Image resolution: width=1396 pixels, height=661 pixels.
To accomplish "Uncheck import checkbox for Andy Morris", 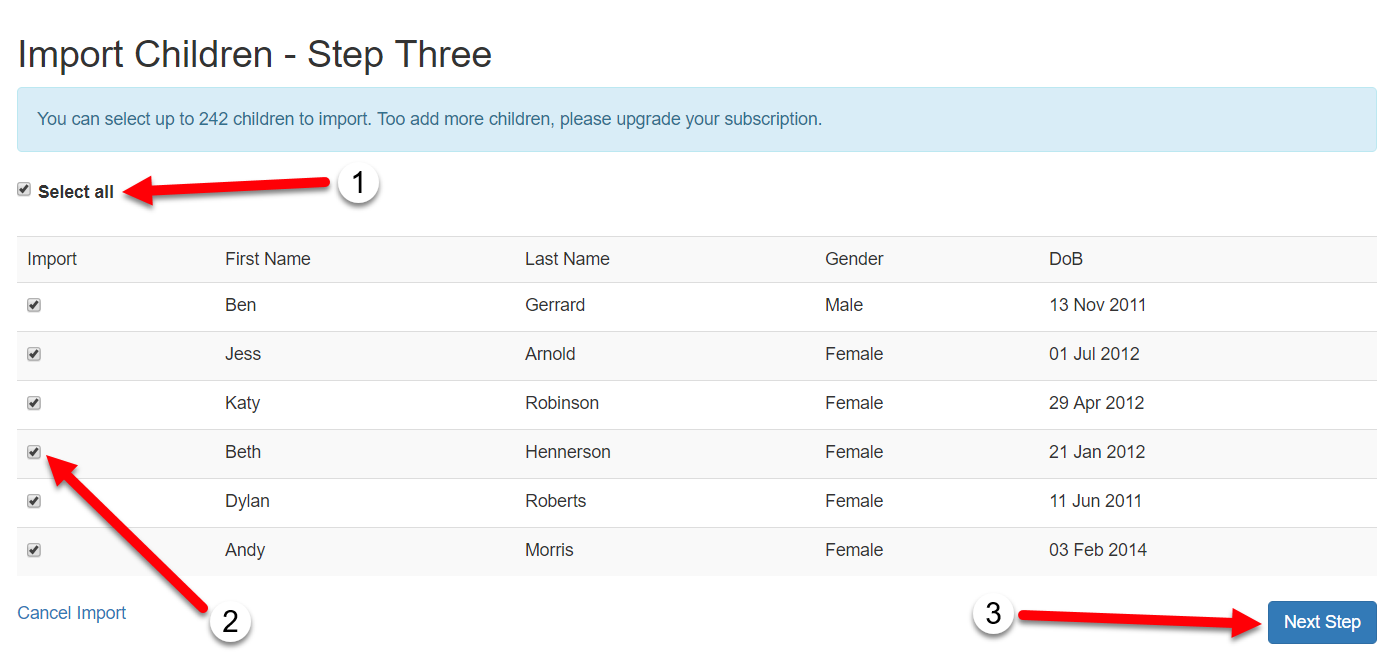I will 34,550.
